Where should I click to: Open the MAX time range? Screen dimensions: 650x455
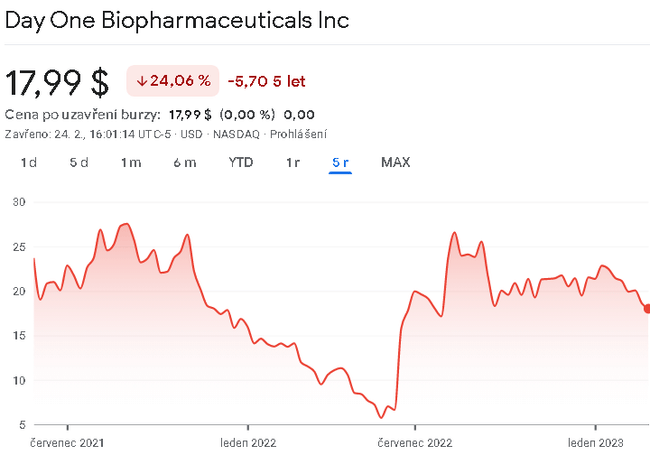(x=395, y=162)
